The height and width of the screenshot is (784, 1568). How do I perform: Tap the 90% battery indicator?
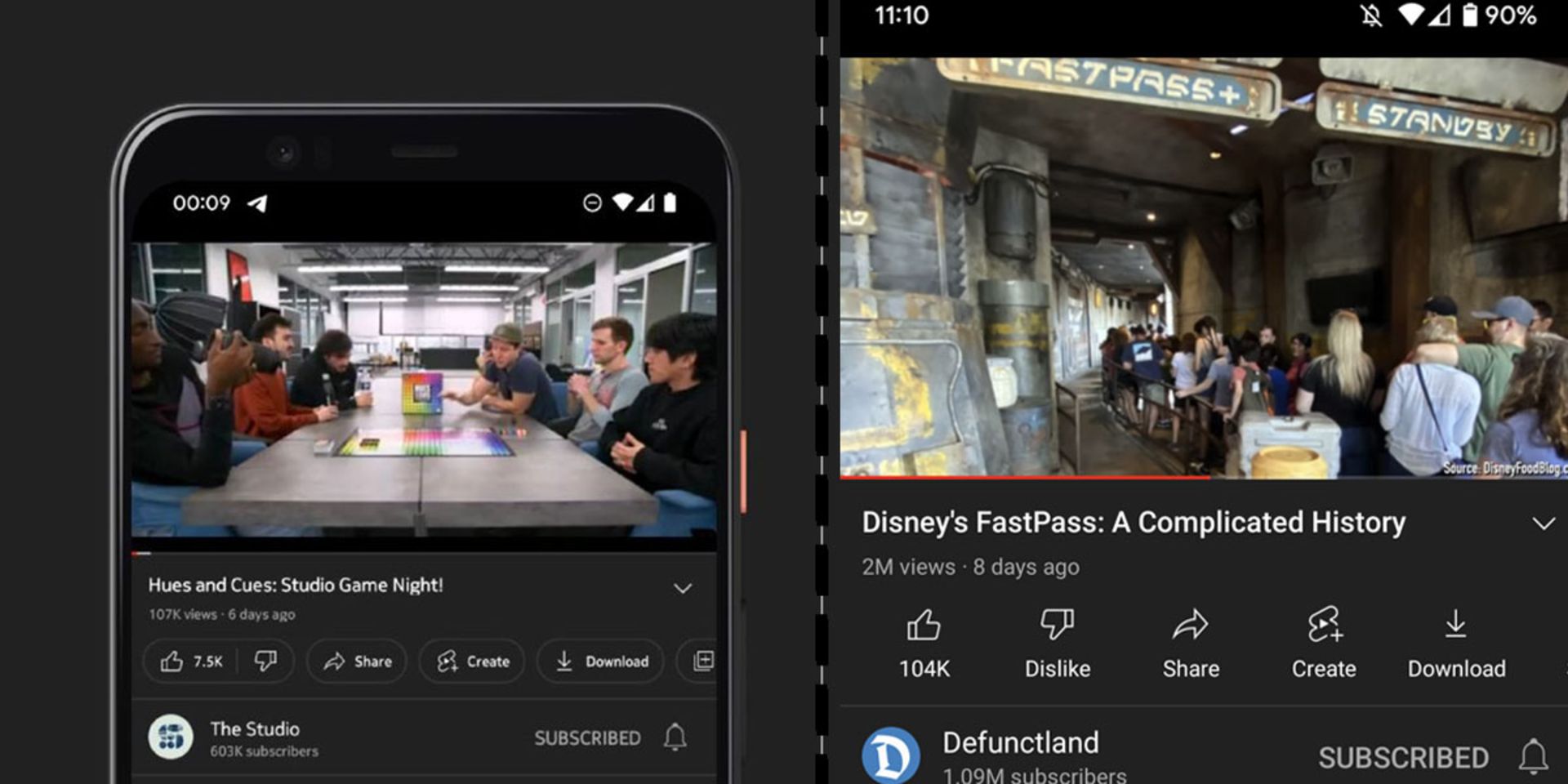1499,15
